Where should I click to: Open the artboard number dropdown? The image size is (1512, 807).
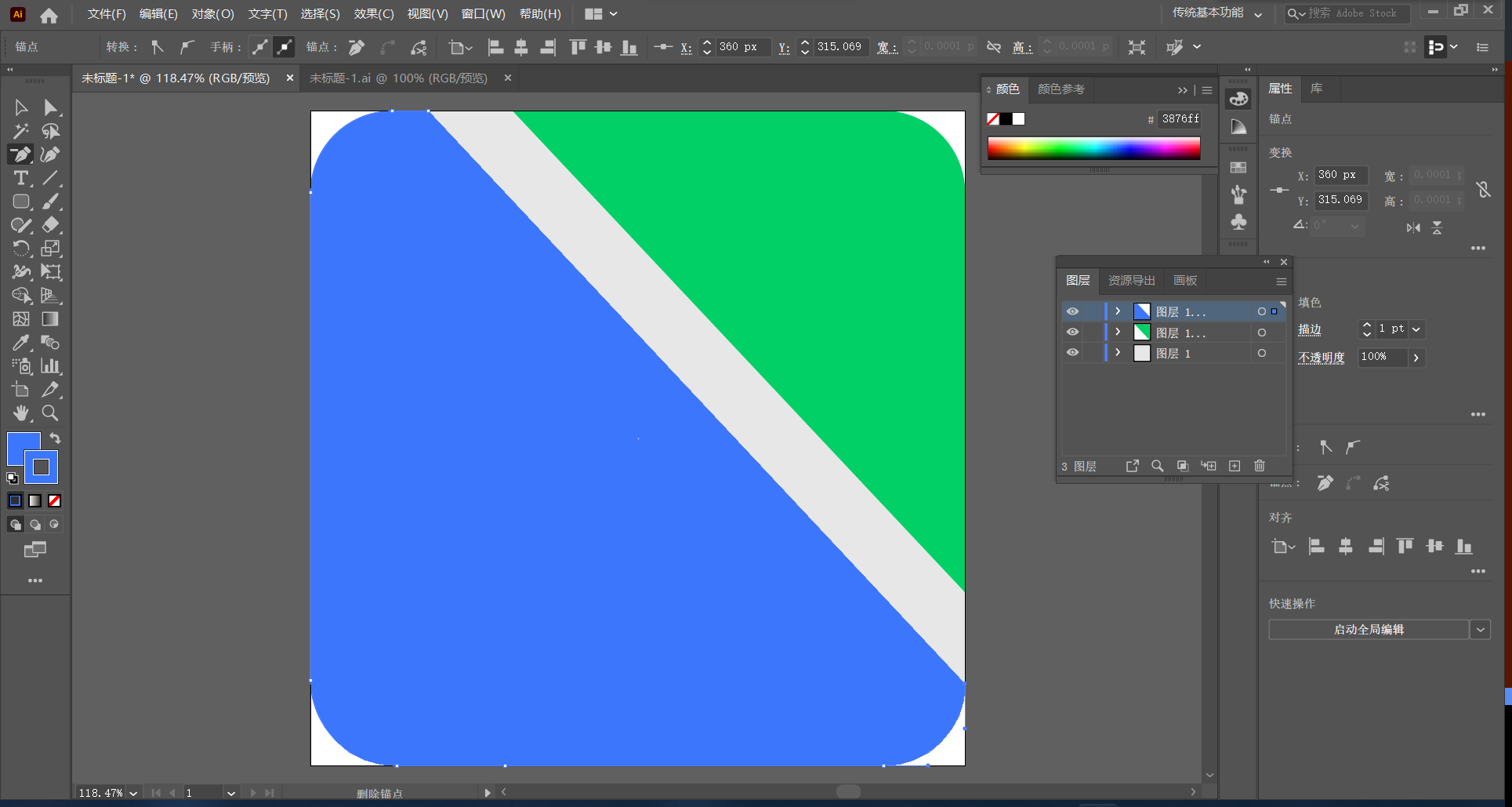[231, 793]
